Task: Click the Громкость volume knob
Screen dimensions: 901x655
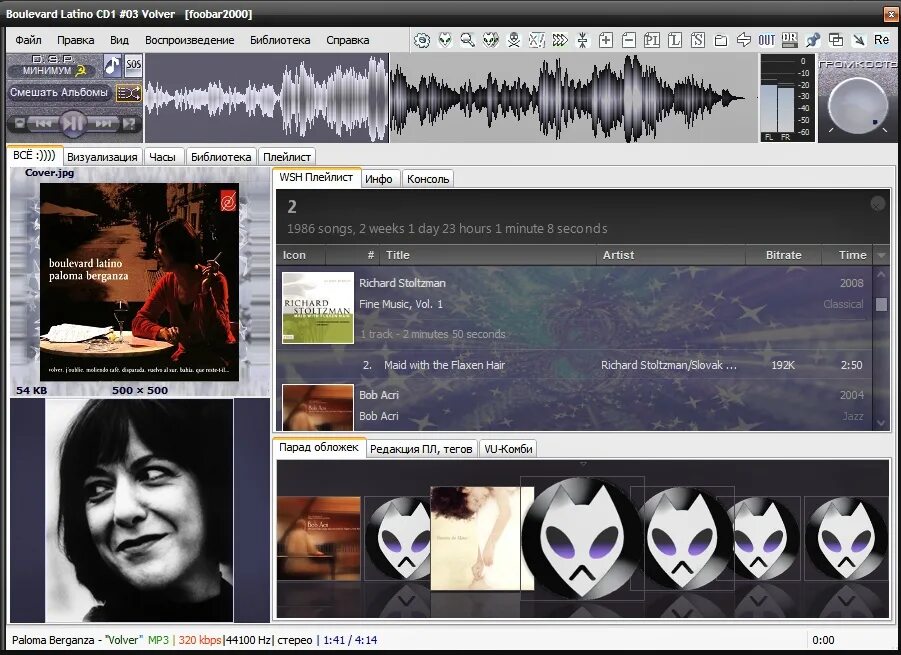Action: pos(858,105)
